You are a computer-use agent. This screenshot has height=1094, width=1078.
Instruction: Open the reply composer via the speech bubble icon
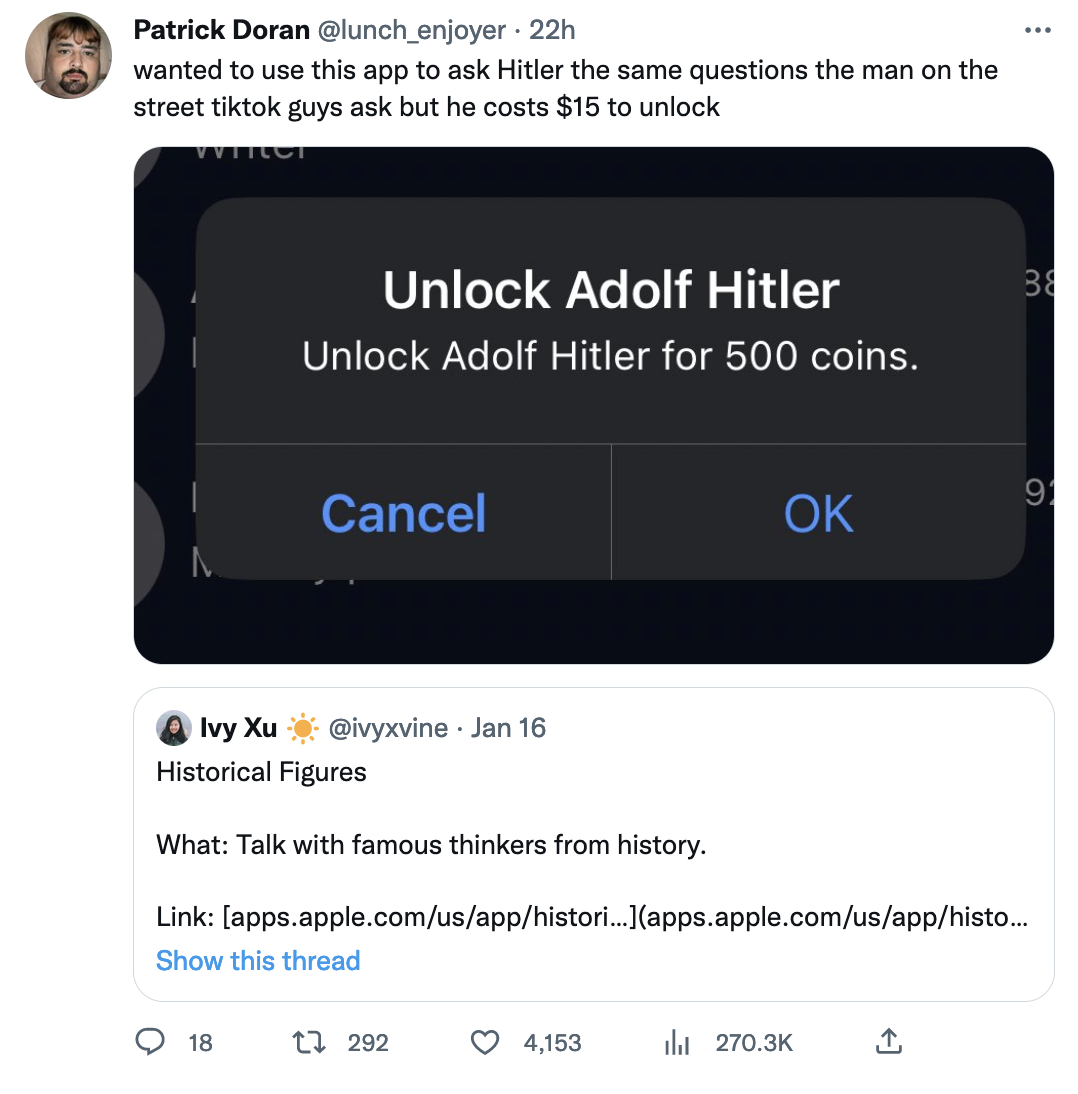(150, 1043)
